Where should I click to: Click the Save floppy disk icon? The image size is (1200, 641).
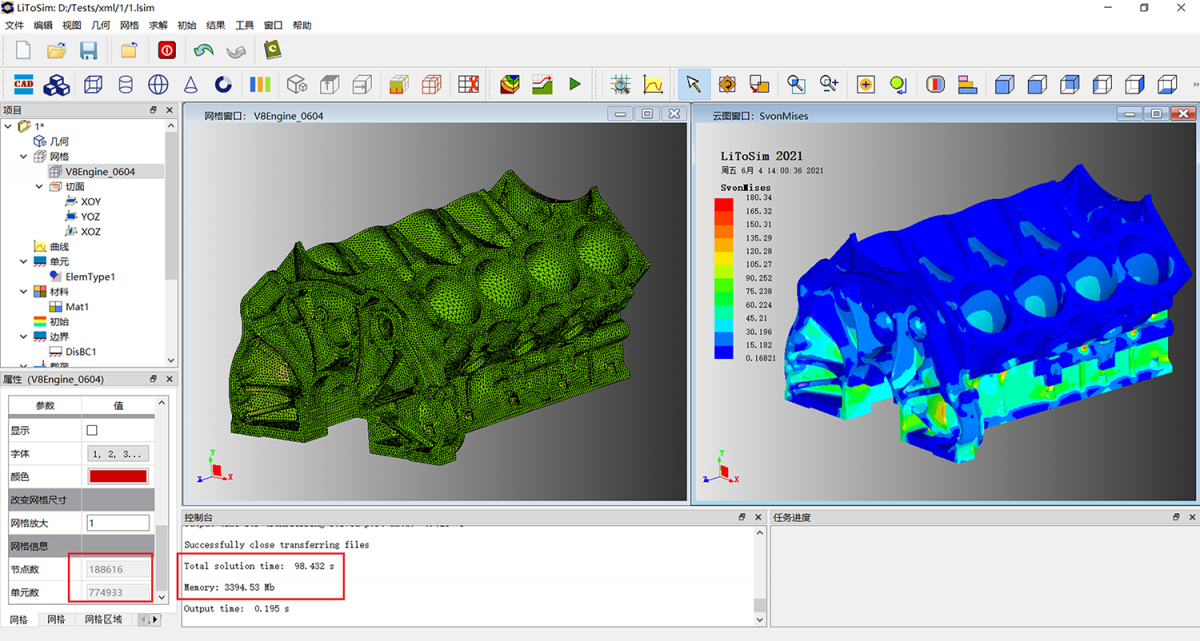tap(89, 50)
